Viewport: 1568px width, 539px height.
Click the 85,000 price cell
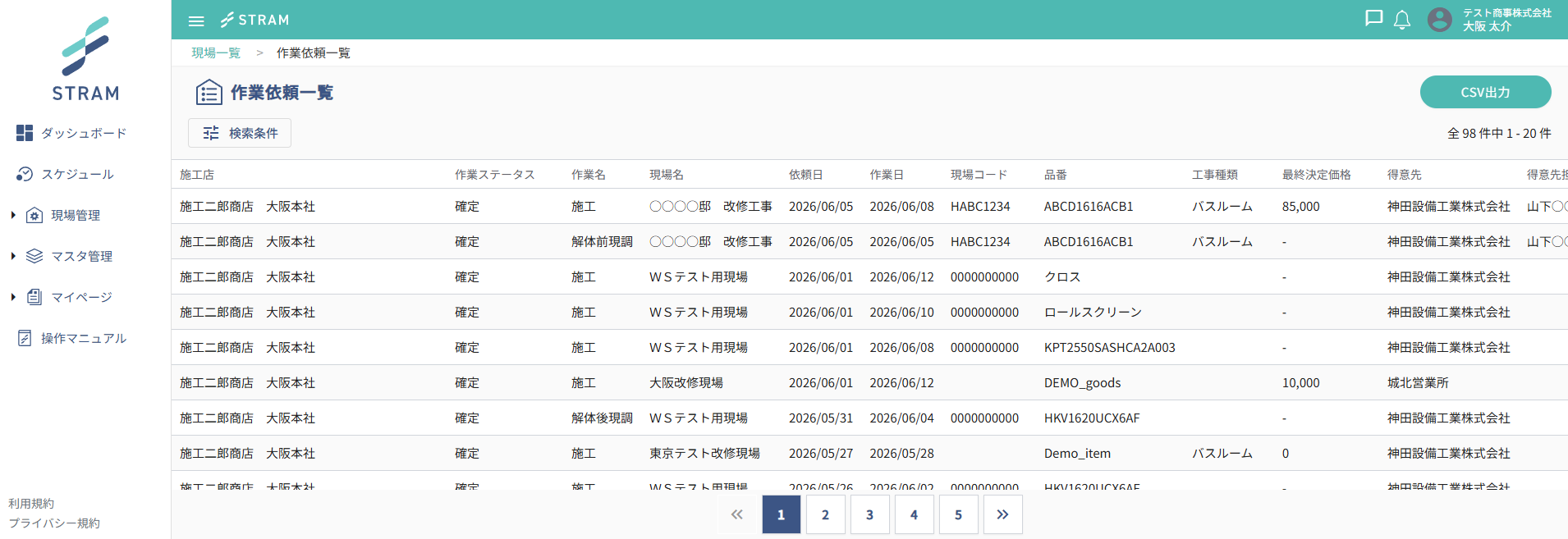tap(1301, 206)
